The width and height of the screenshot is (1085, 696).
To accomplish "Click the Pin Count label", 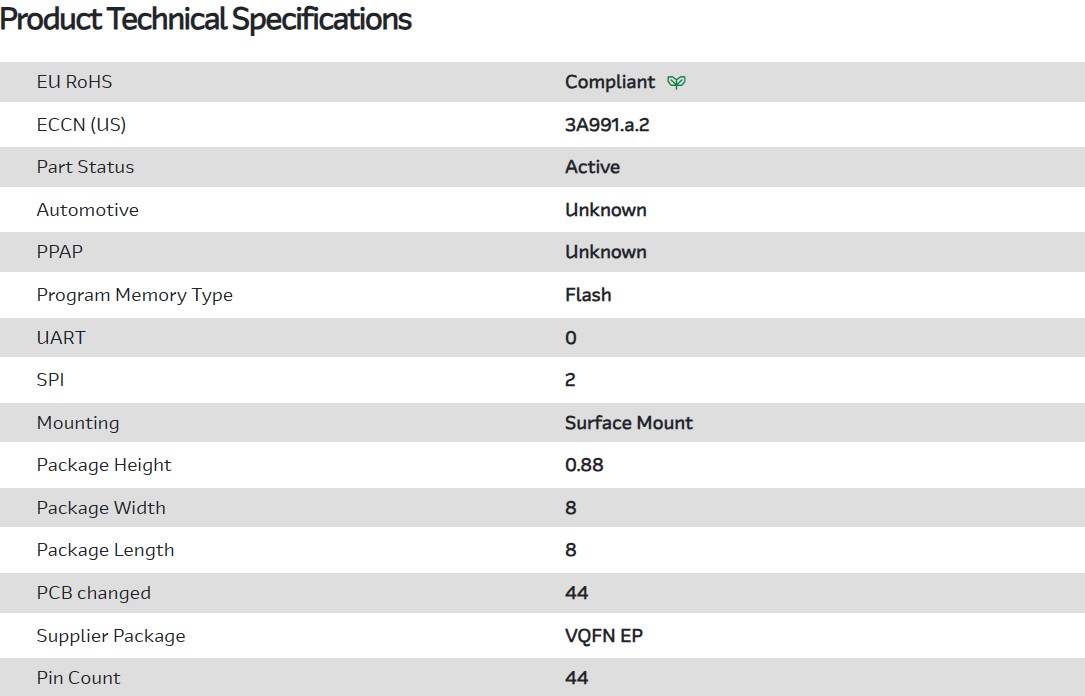I will coord(78,678).
